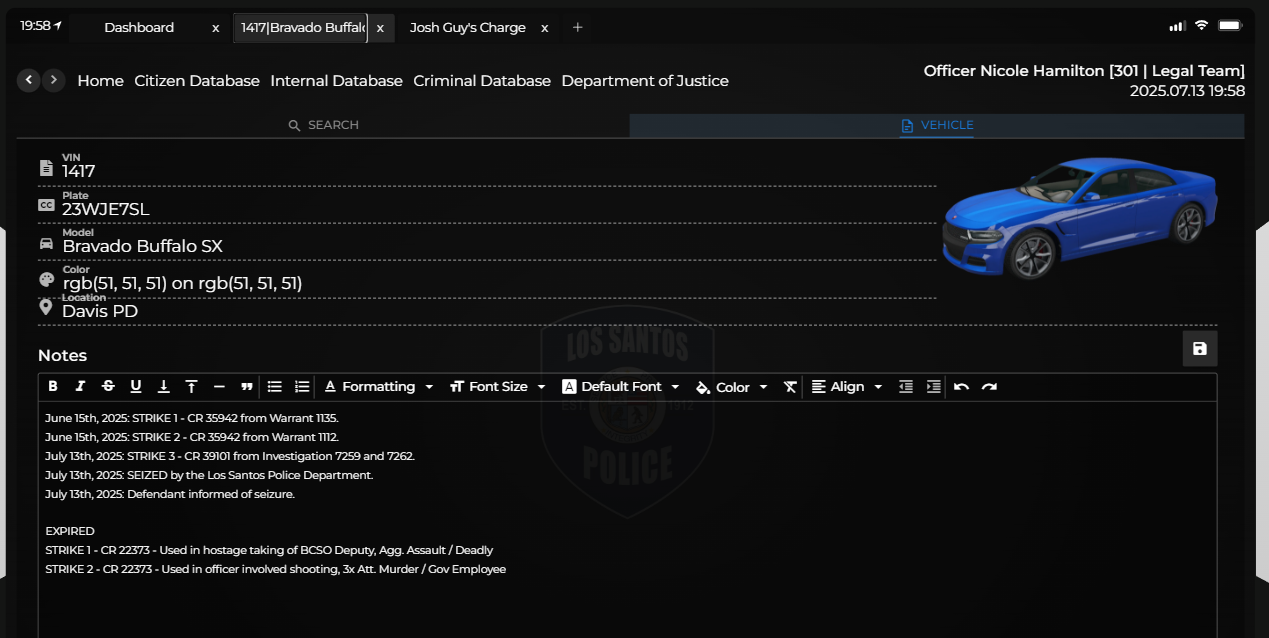This screenshot has width=1269, height=638.
Task: Insert a horizontal rule in notes
Action: pos(219,387)
